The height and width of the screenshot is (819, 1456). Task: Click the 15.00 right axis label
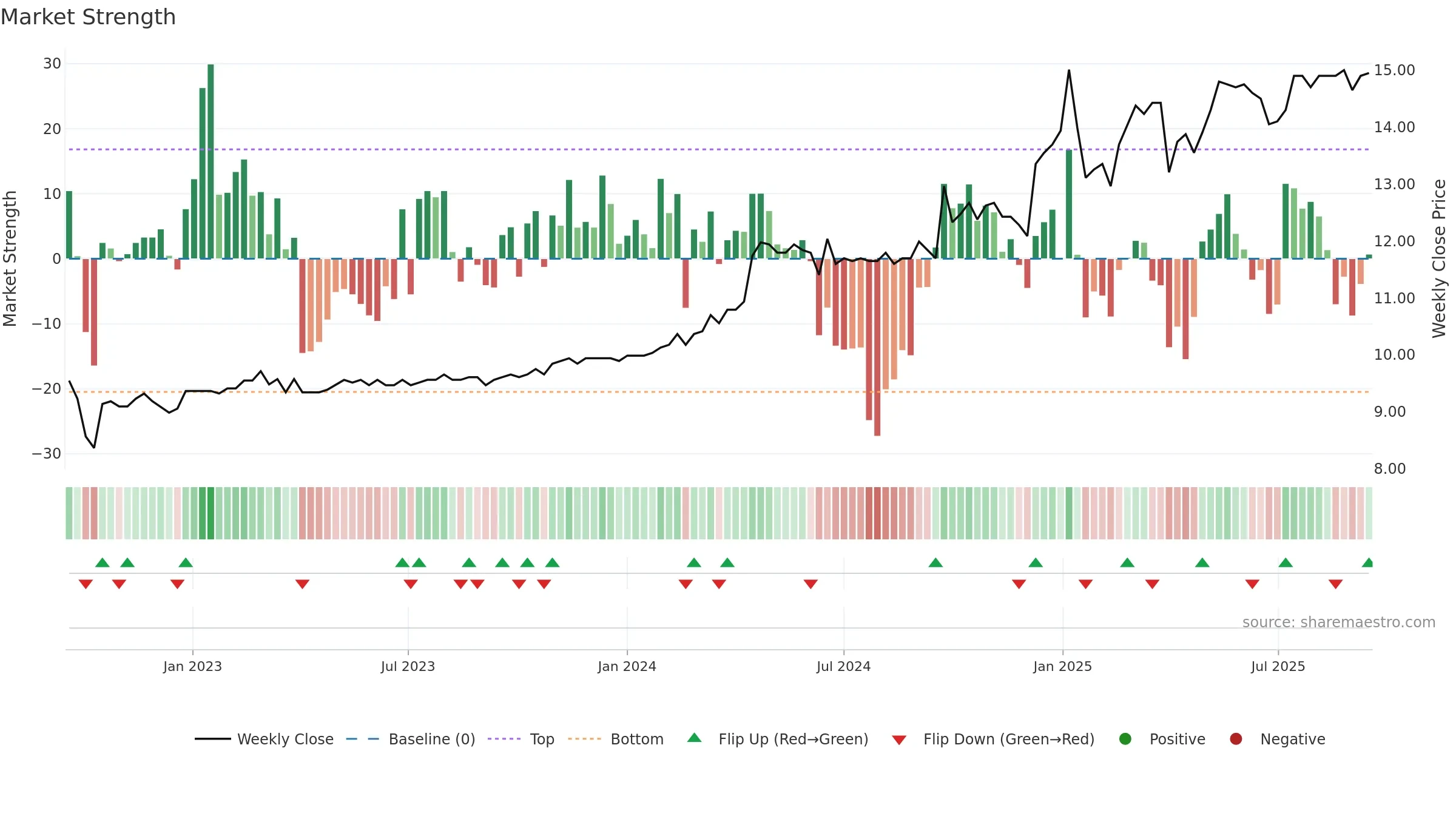(x=1394, y=70)
